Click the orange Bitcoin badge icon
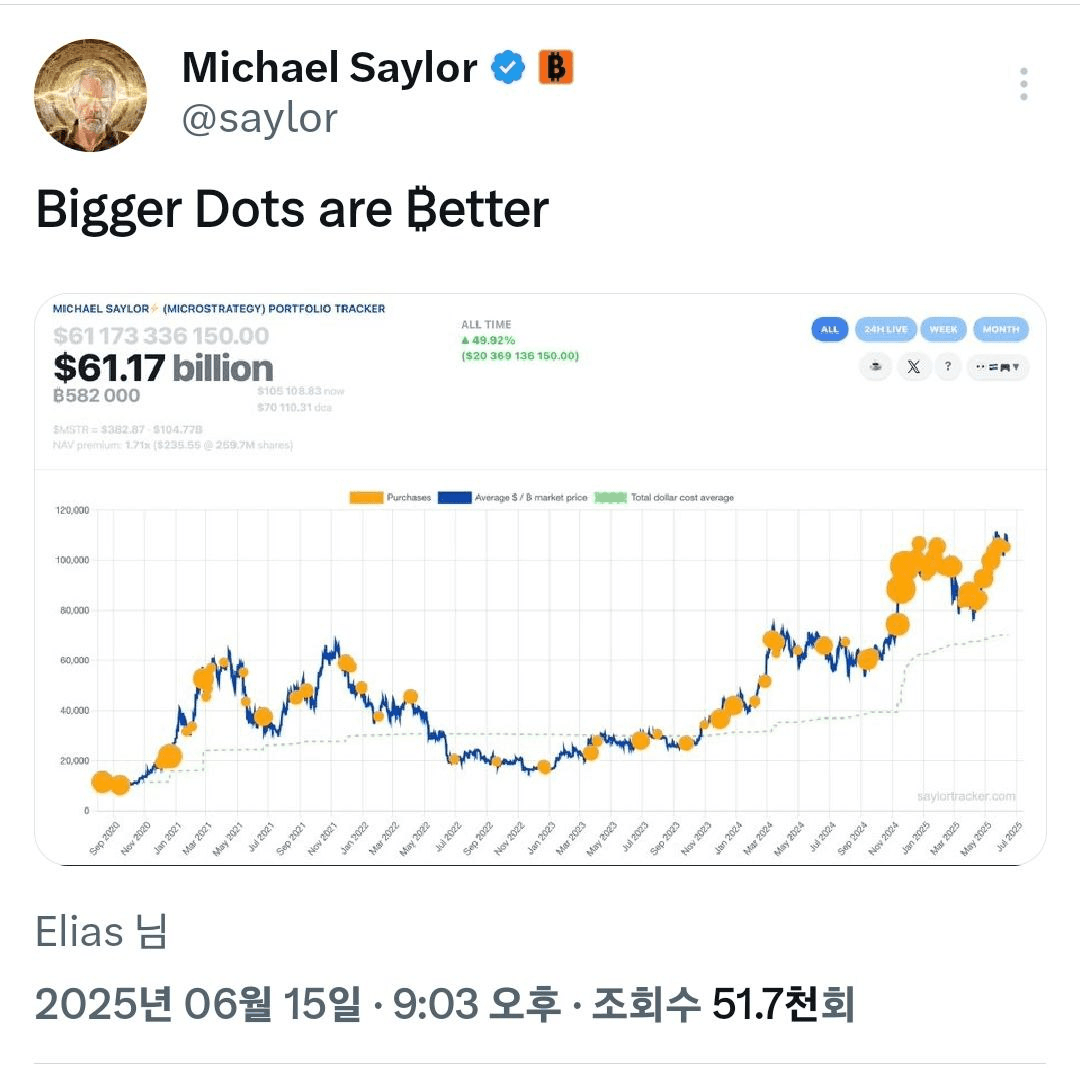Viewport: 1080px width, 1068px height. pos(555,67)
